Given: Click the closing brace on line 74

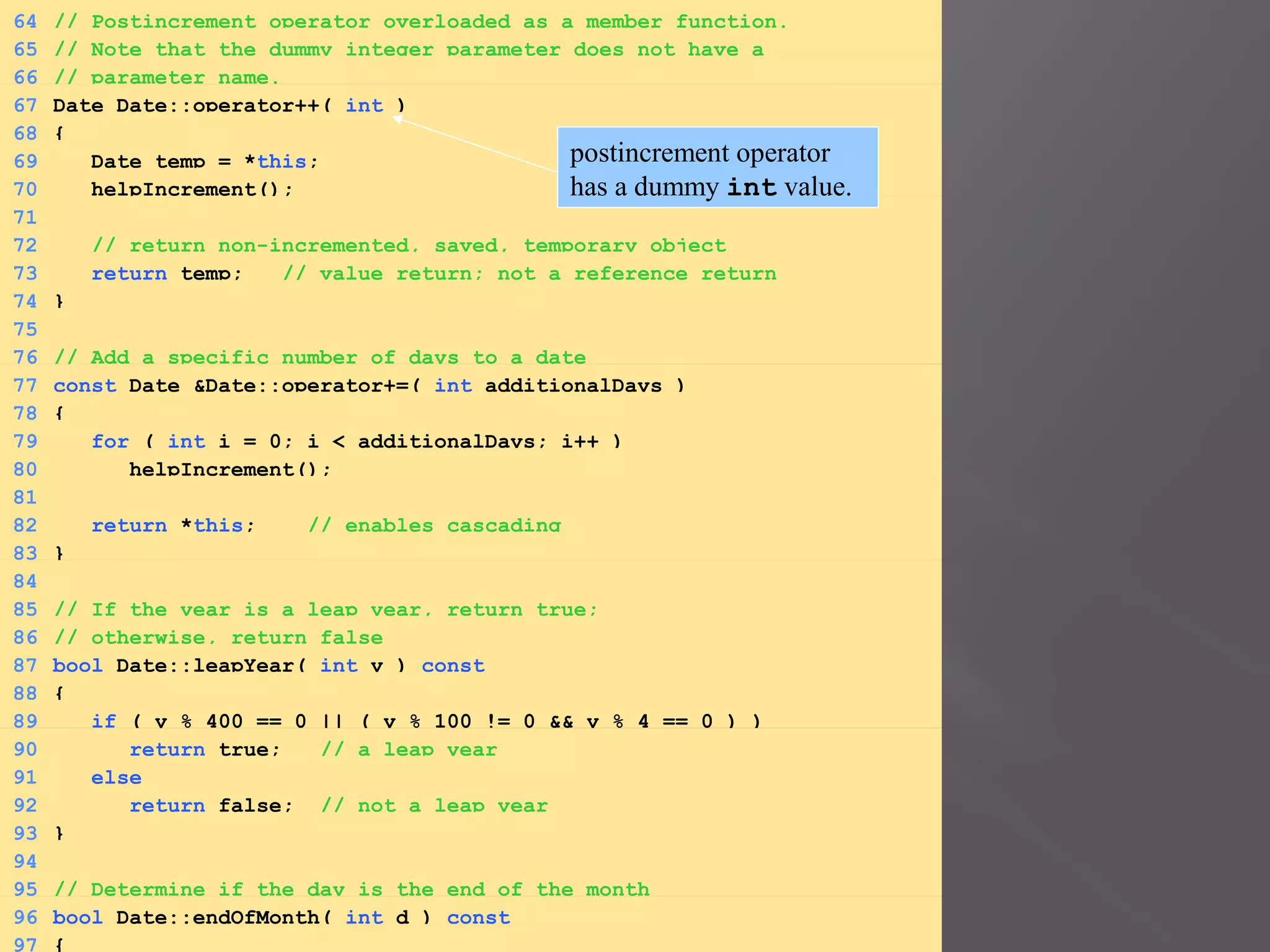Looking at the screenshot, I should point(60,301).
